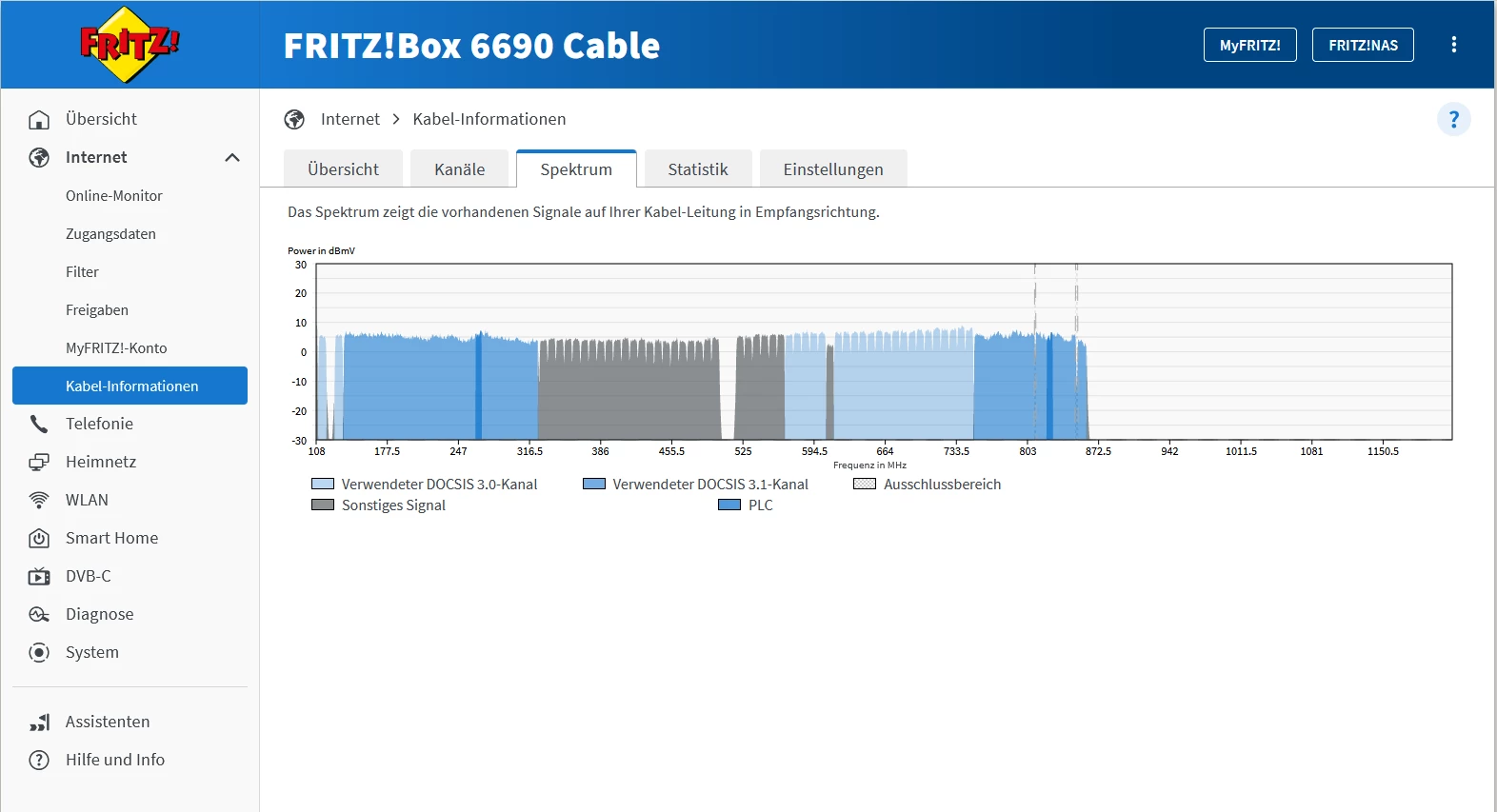Open the MyFRITZ! button in header
This screenshot has width=1497, height=812.
[1250, 45]
